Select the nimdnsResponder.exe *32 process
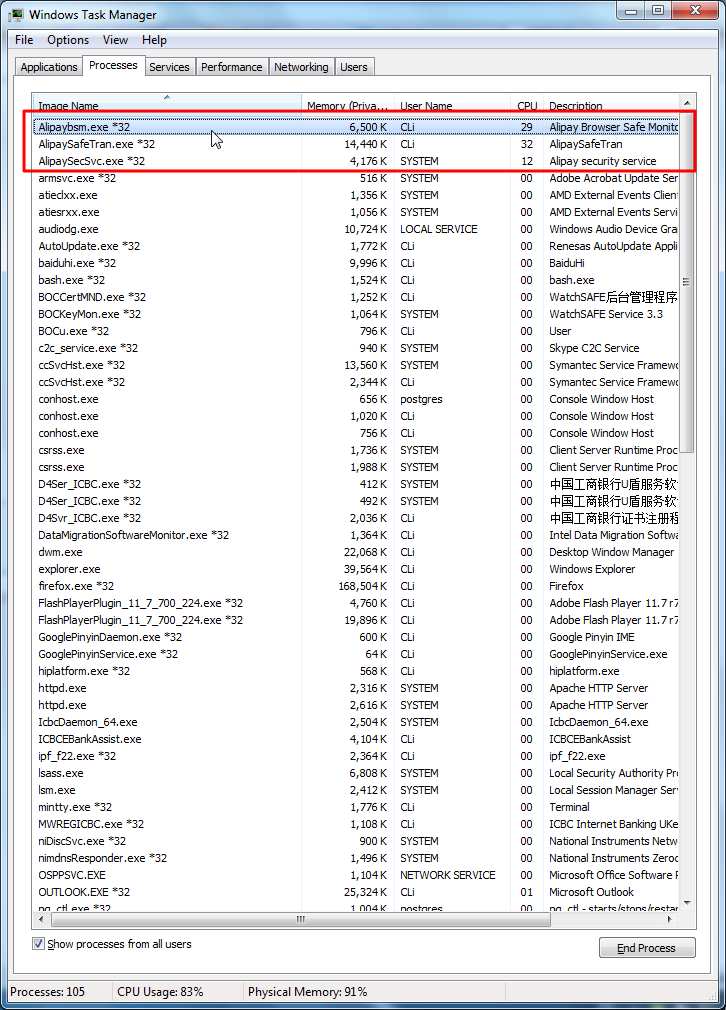 (x=356, y=858)
